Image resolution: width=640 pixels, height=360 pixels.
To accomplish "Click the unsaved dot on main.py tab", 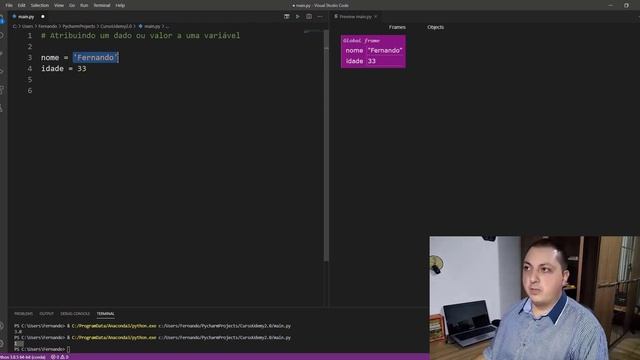I will (x=42, y=17).
